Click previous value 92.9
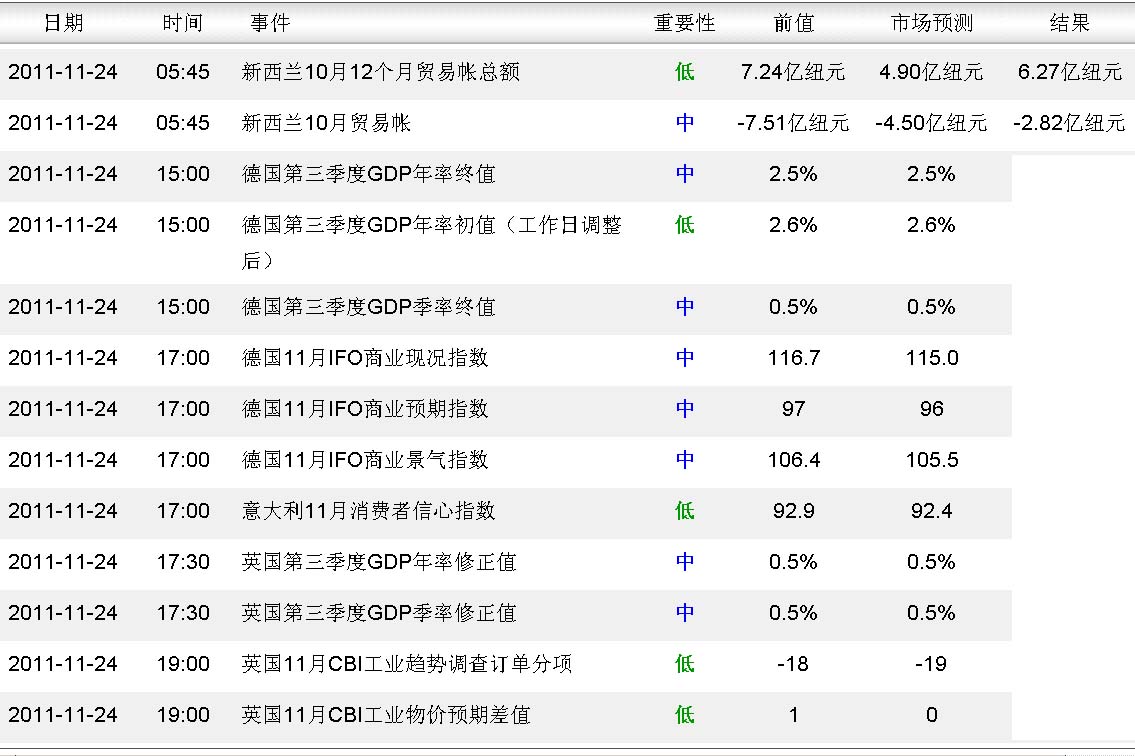The width and height of the screenshot is (1135, 756). [x=793, y=511]
